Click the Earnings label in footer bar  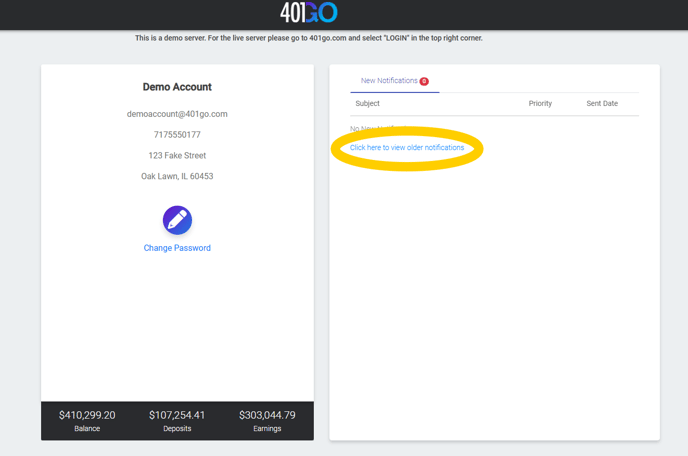(267, 429)
